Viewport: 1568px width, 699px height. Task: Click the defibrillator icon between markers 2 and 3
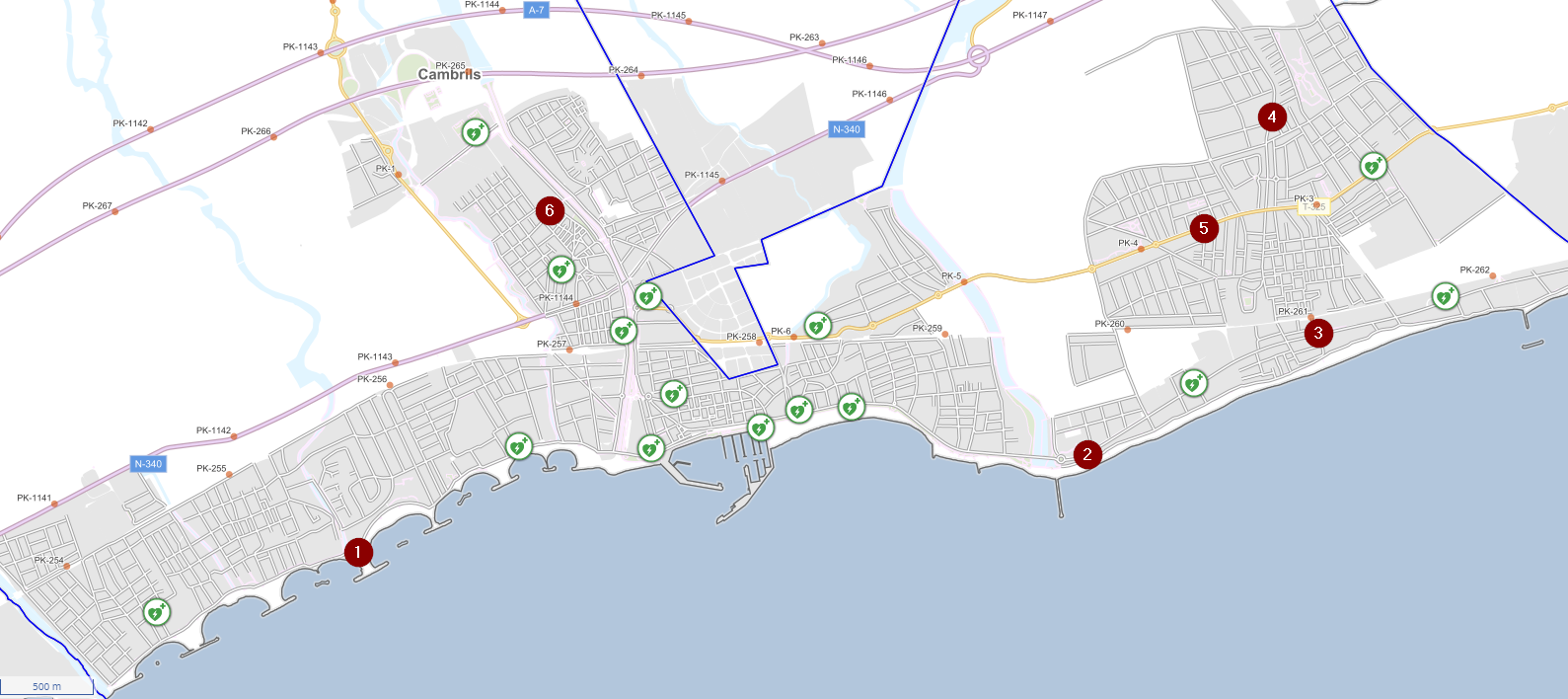coord(1194,383)
